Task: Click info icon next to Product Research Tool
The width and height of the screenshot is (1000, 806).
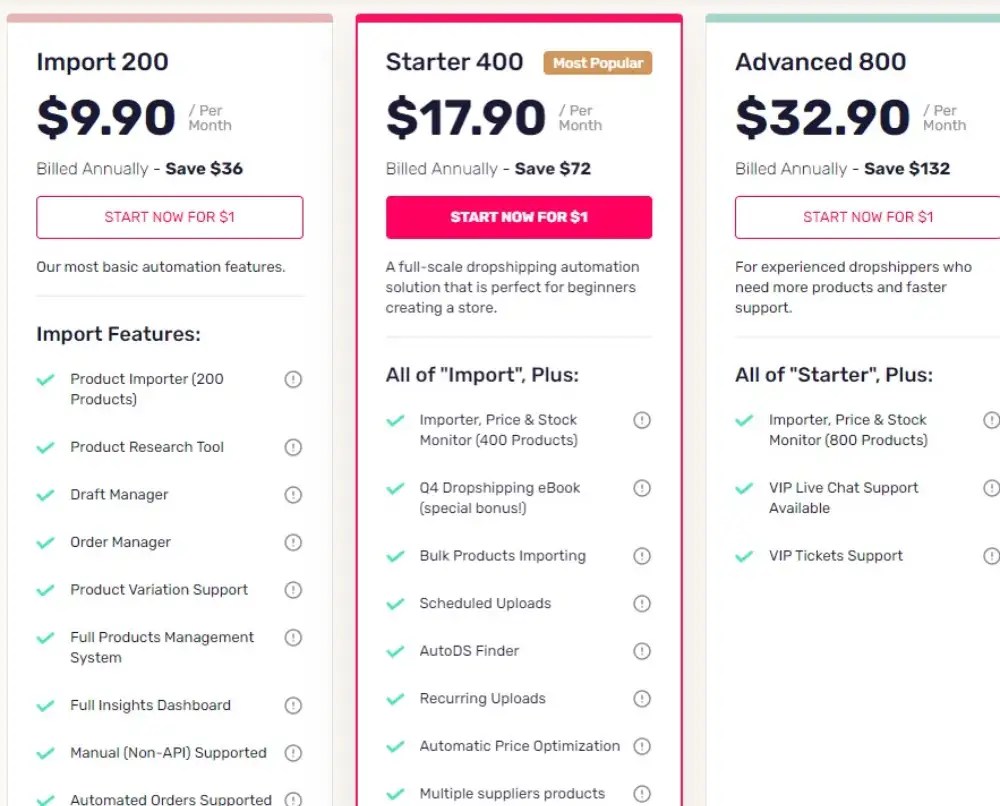Action: coord(293,447)
